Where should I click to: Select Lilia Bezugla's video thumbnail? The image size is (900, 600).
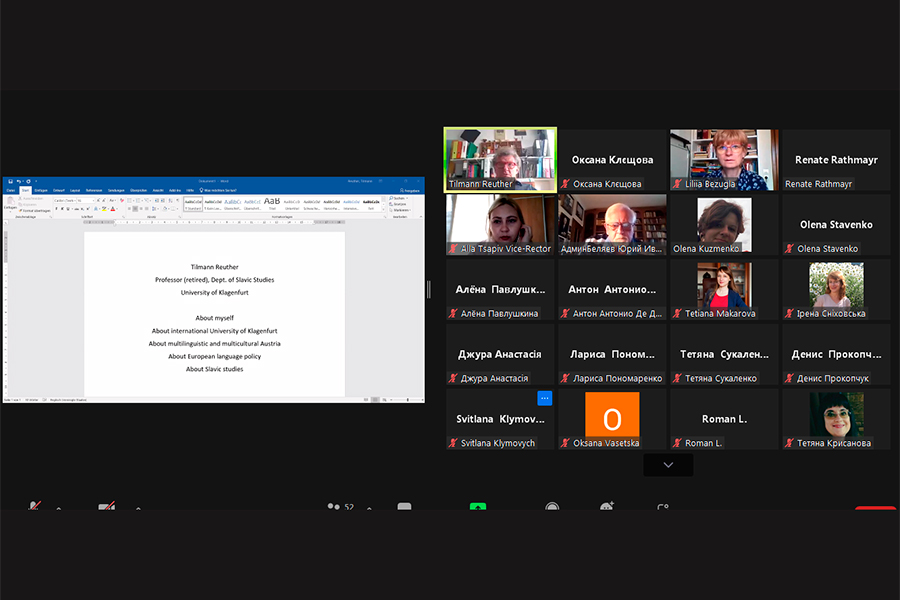[724, 160]
